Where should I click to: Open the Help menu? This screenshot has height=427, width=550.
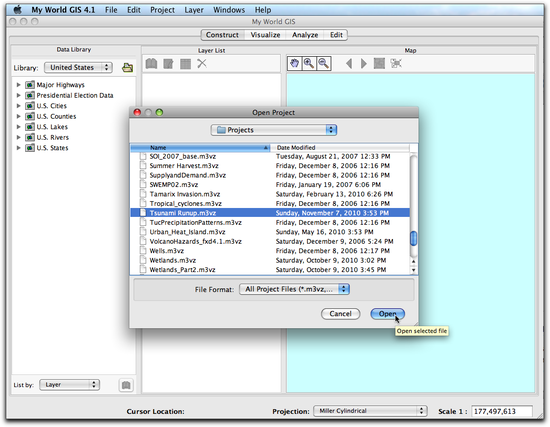coord(263,10)
